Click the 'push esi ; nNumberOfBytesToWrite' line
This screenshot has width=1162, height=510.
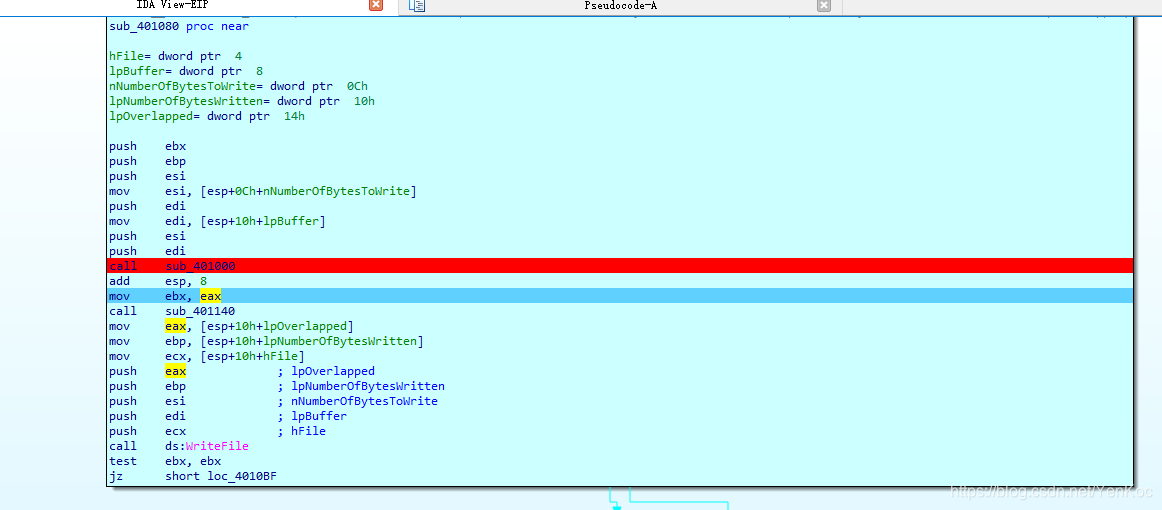[273, 401]
